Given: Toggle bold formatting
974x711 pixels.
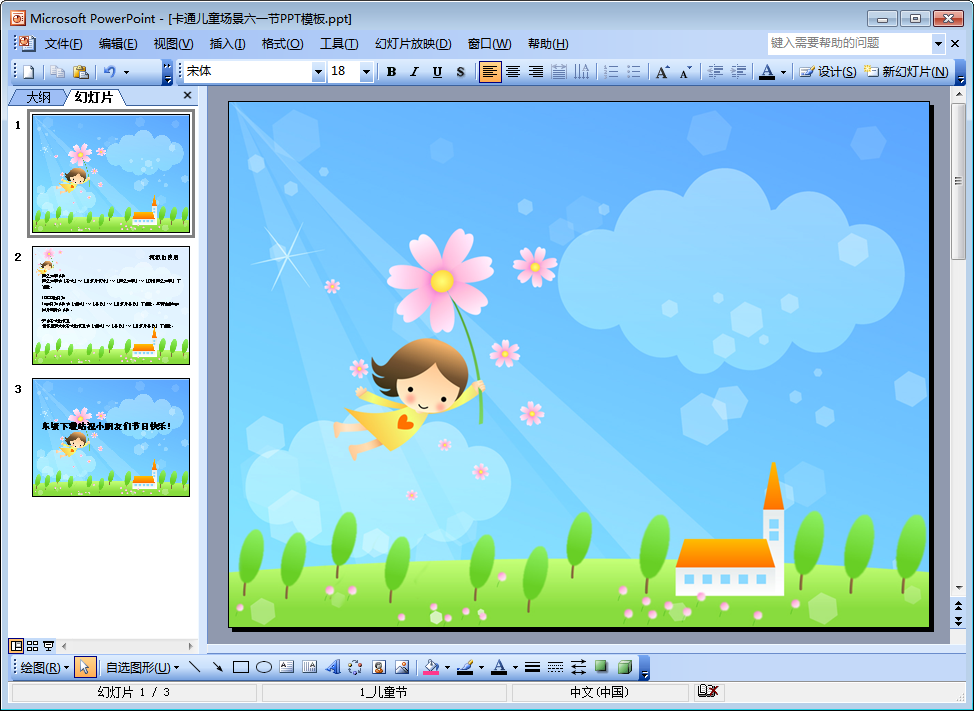Looking at the screenshot, I should tap(391, 72).
